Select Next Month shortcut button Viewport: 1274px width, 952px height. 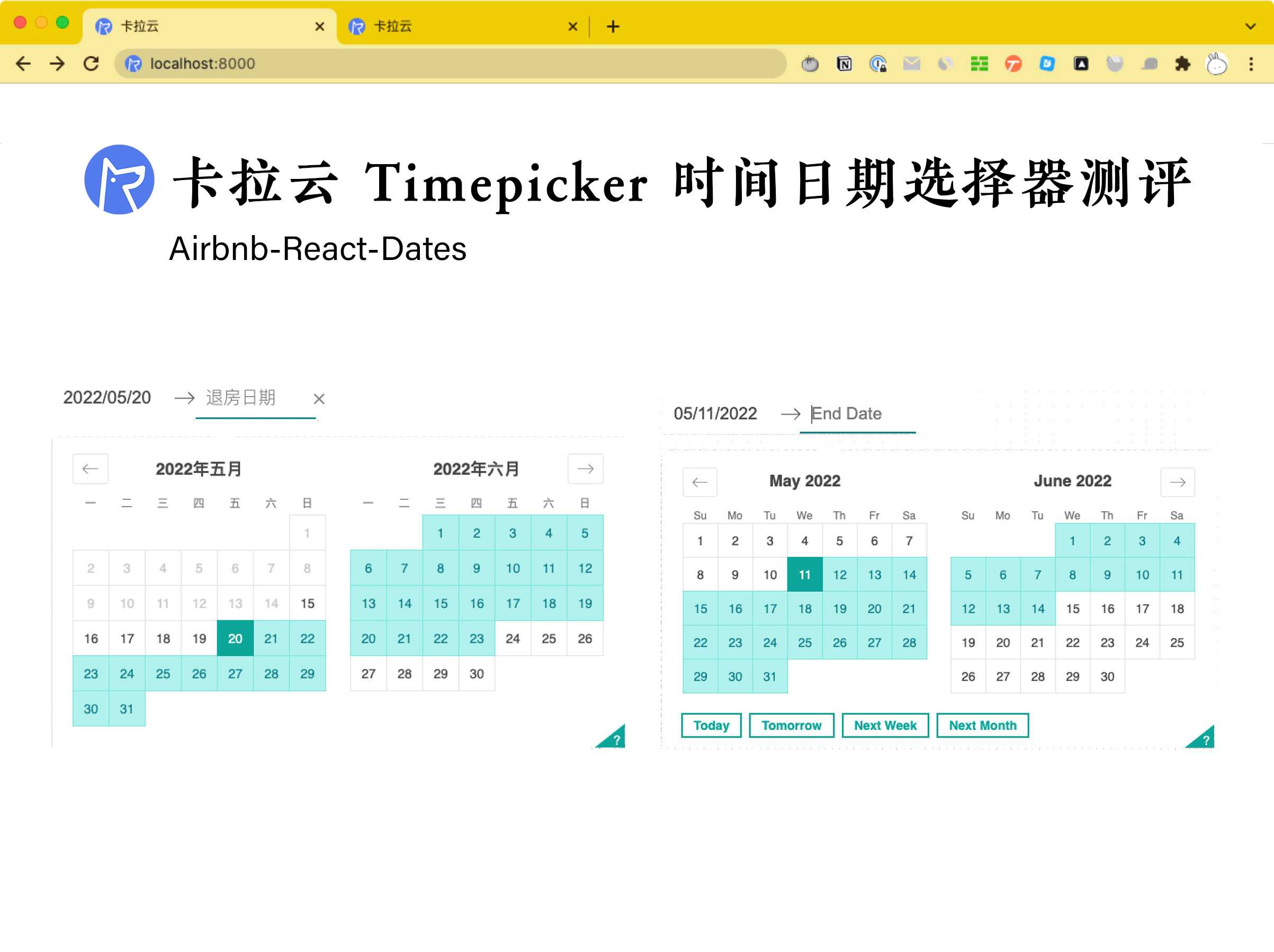click(x=982, y=725)
